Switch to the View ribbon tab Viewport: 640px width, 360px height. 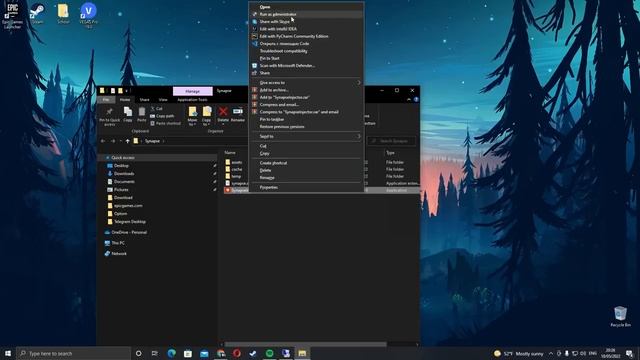point(163,100)
